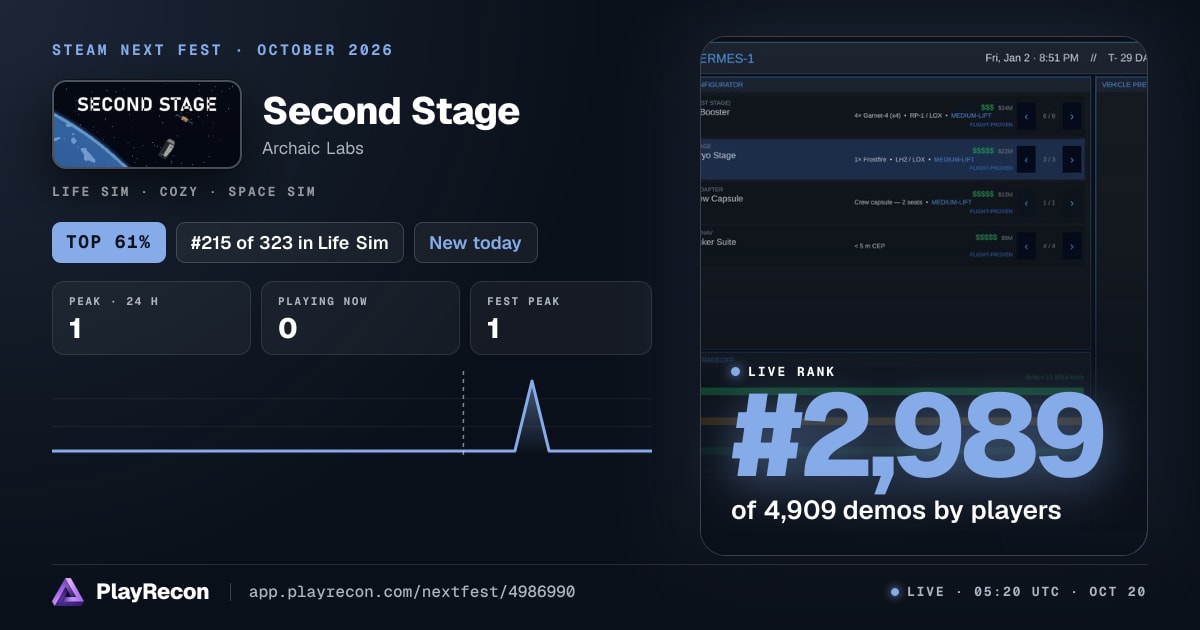Select the #215 of 323 in Life Sim badge
The width and height of the screenshot is (1200, 630).
click(290, 242)
